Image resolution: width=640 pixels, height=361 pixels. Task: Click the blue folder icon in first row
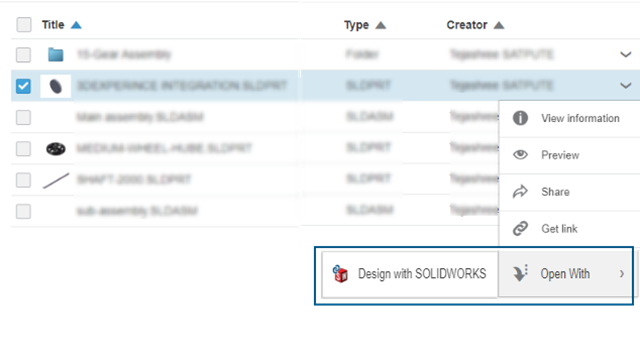pos(56,54)
